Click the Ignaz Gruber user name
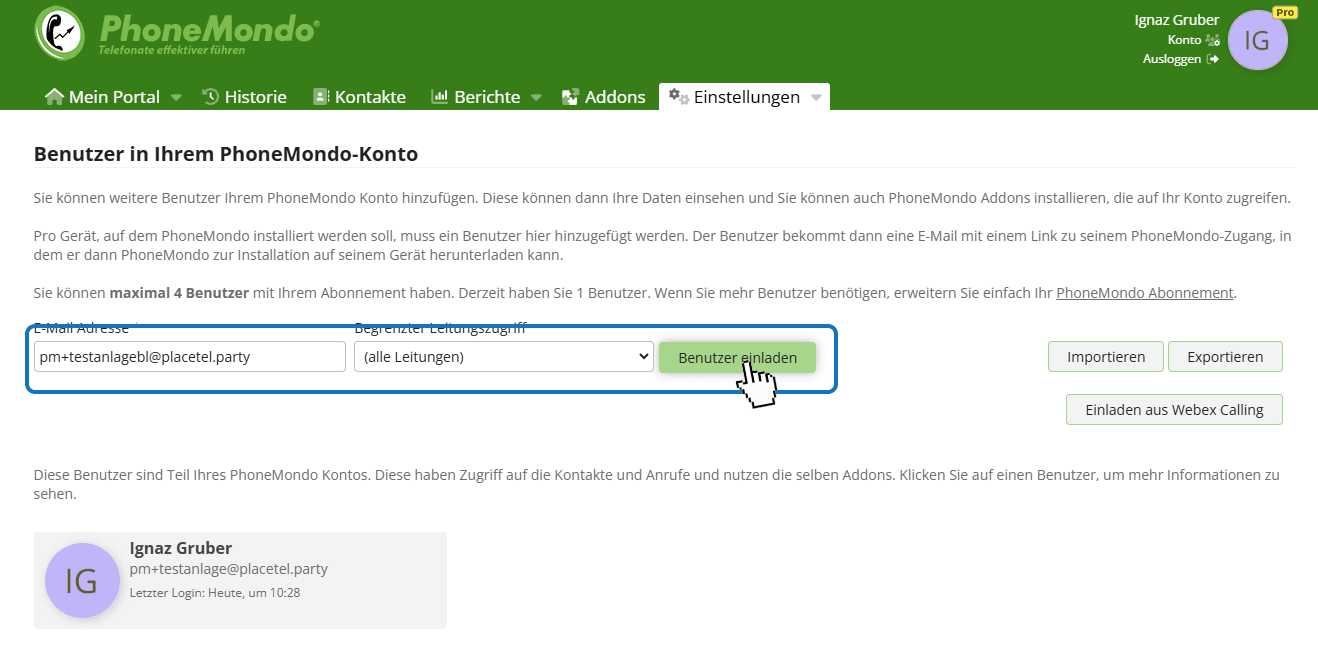The image size is (1318, 647). tap(181, 548)
